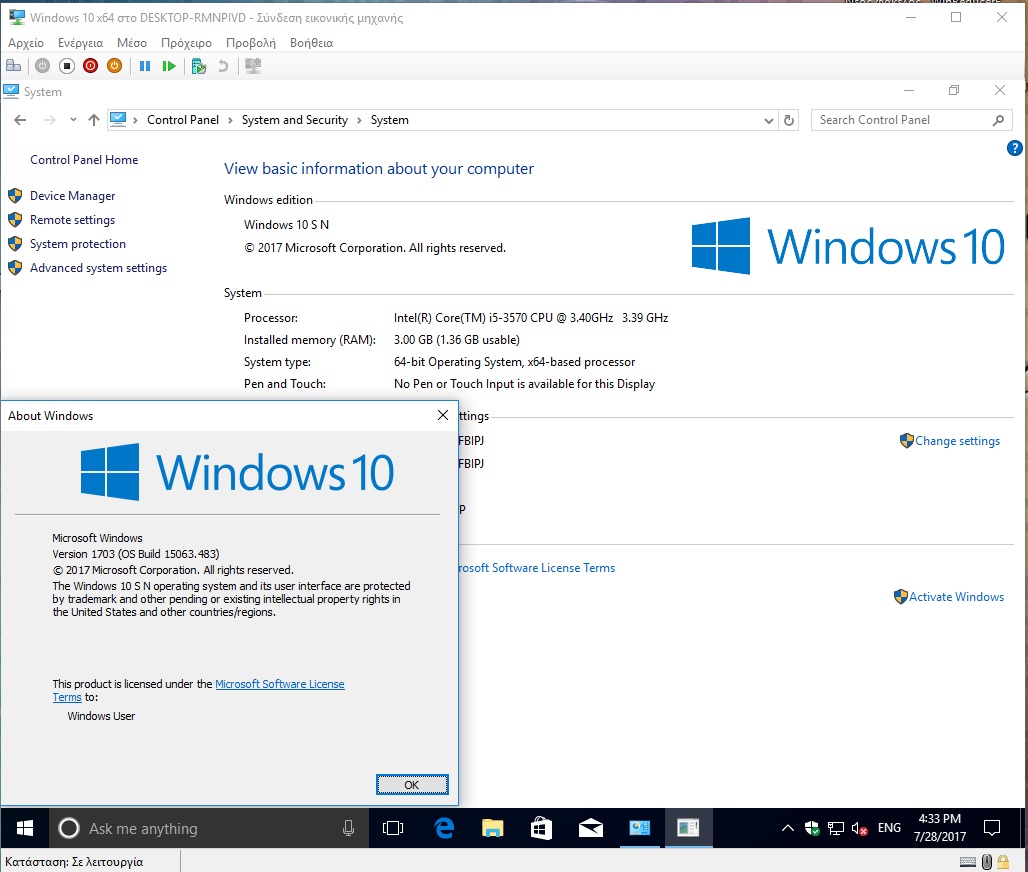Image resolution: width=1028 pixels, height=872 pixels.
Task: Click the Change settings link
Action: [957, 441]
